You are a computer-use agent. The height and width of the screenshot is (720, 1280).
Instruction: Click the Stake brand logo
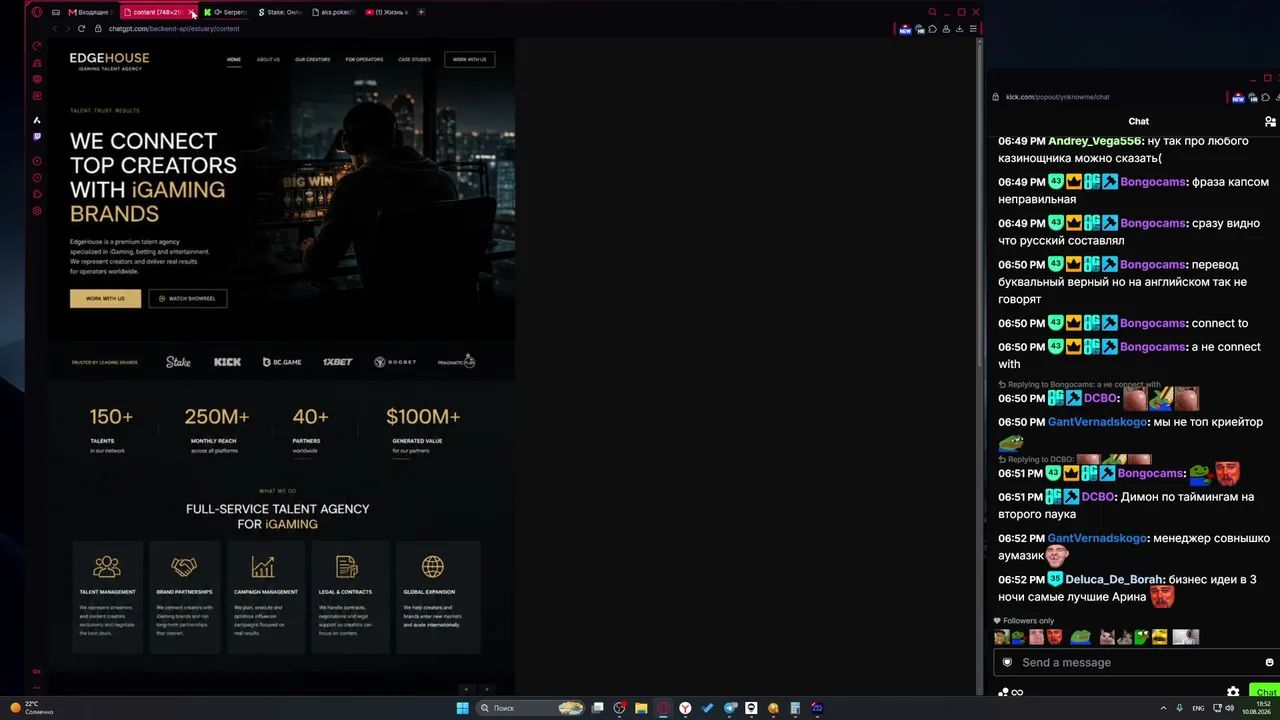pyautogui.click(x=178, y=362)
